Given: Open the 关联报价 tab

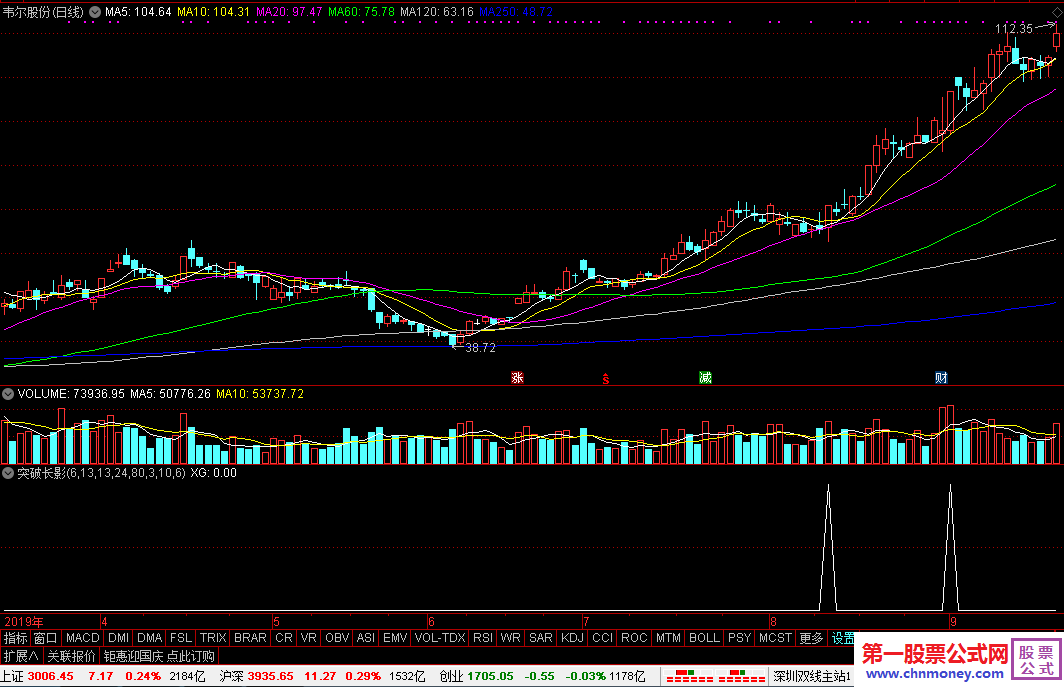Looking at the screenshot, I should click(x=71, y=656).
